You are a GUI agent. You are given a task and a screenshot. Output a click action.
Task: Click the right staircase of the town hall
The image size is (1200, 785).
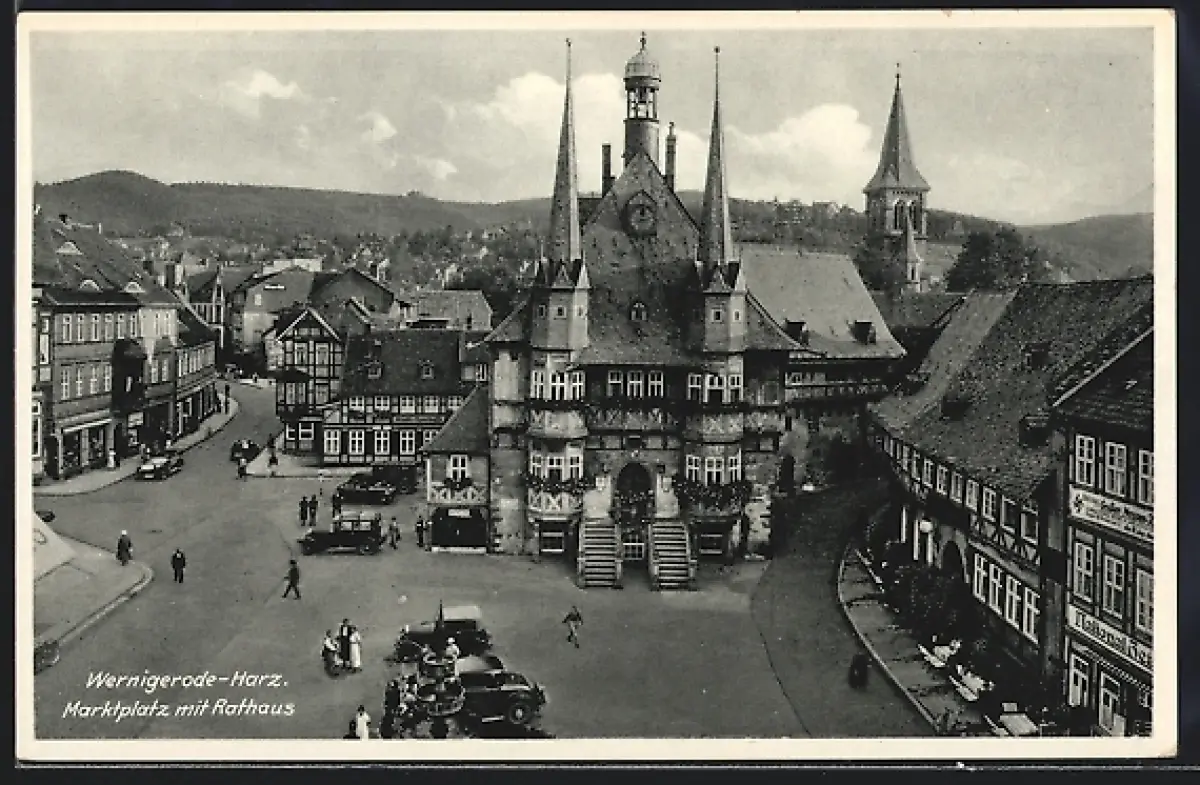click(670, 553)
